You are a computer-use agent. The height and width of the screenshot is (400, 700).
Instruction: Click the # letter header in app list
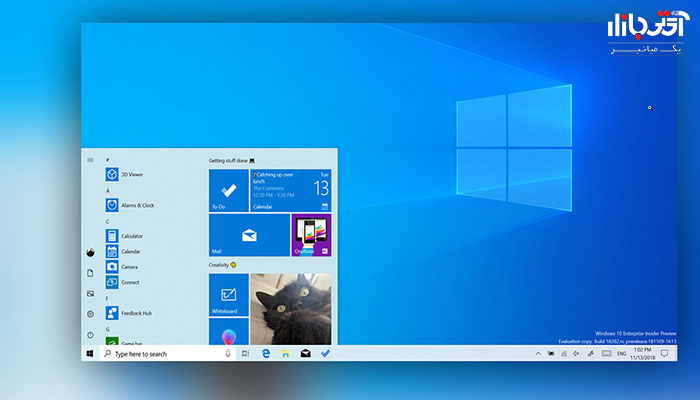pyautogui.click(x=108, y=160)
